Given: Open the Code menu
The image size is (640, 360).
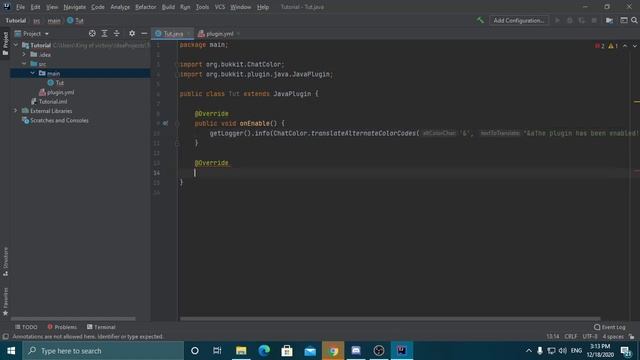Looking at the screenshot, I should coord(98,7).
